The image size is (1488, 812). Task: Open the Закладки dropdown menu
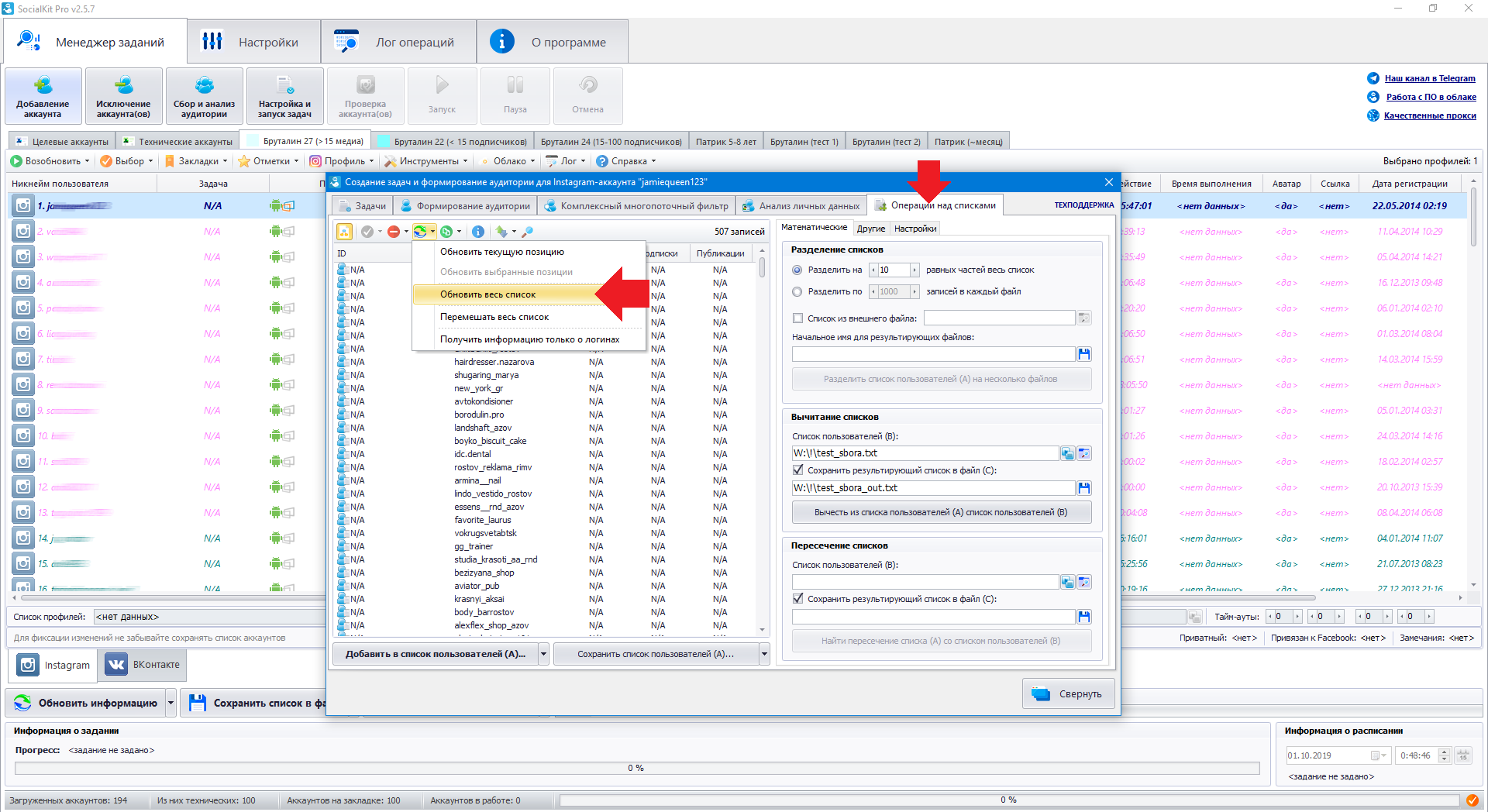point(196,161)
